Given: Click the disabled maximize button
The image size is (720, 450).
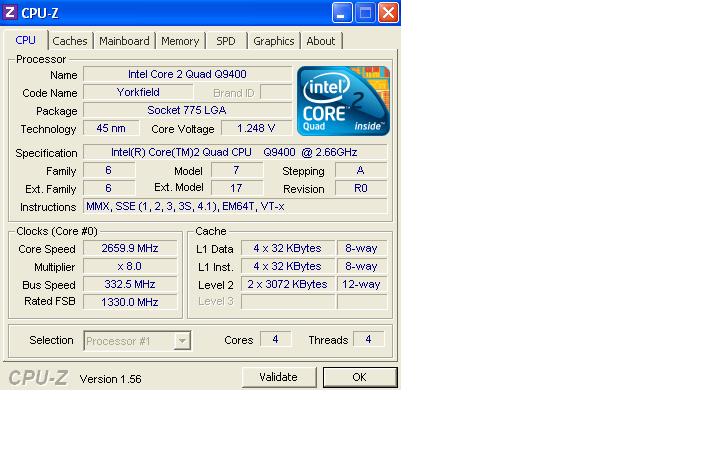Looking at the screenshot, I should coord(365,12).
